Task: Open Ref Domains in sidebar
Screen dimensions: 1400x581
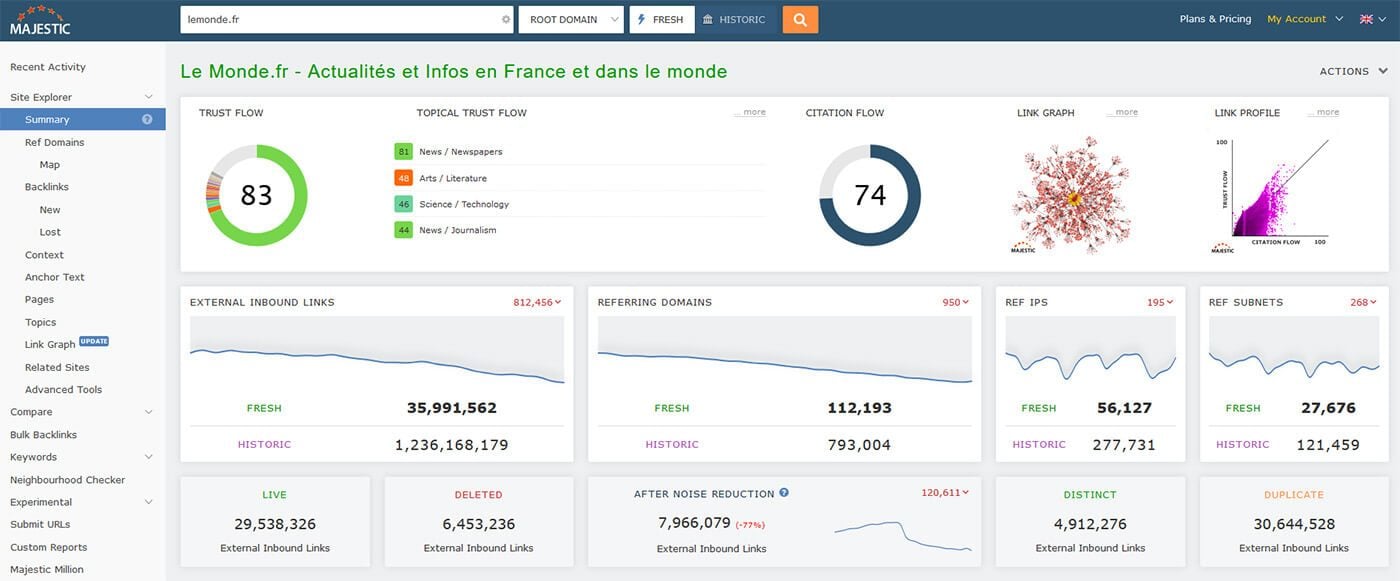Action: click(55, 142)
